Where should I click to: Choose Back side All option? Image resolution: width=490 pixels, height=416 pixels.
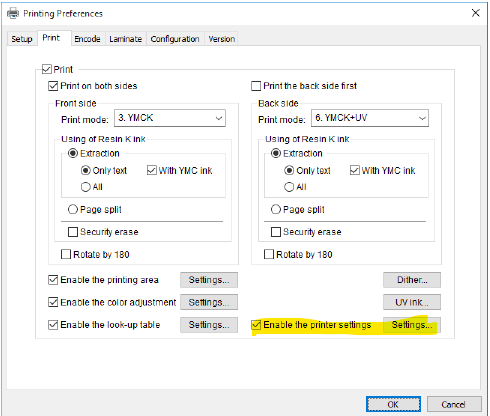click(289, 187)
